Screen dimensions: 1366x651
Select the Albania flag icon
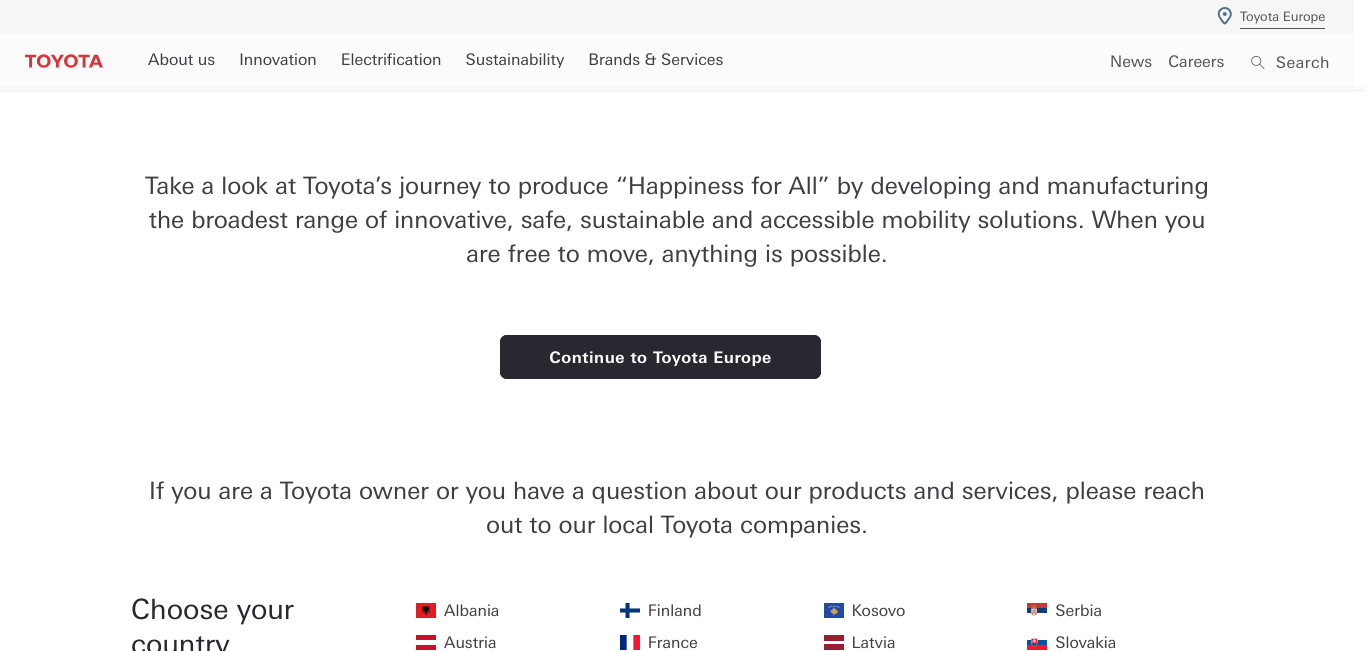point(426,610)
